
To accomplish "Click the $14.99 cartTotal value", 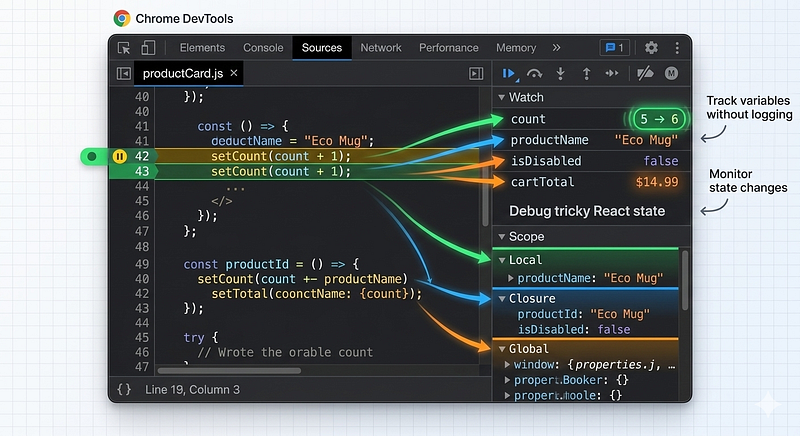I will click(x=657, y=182).
